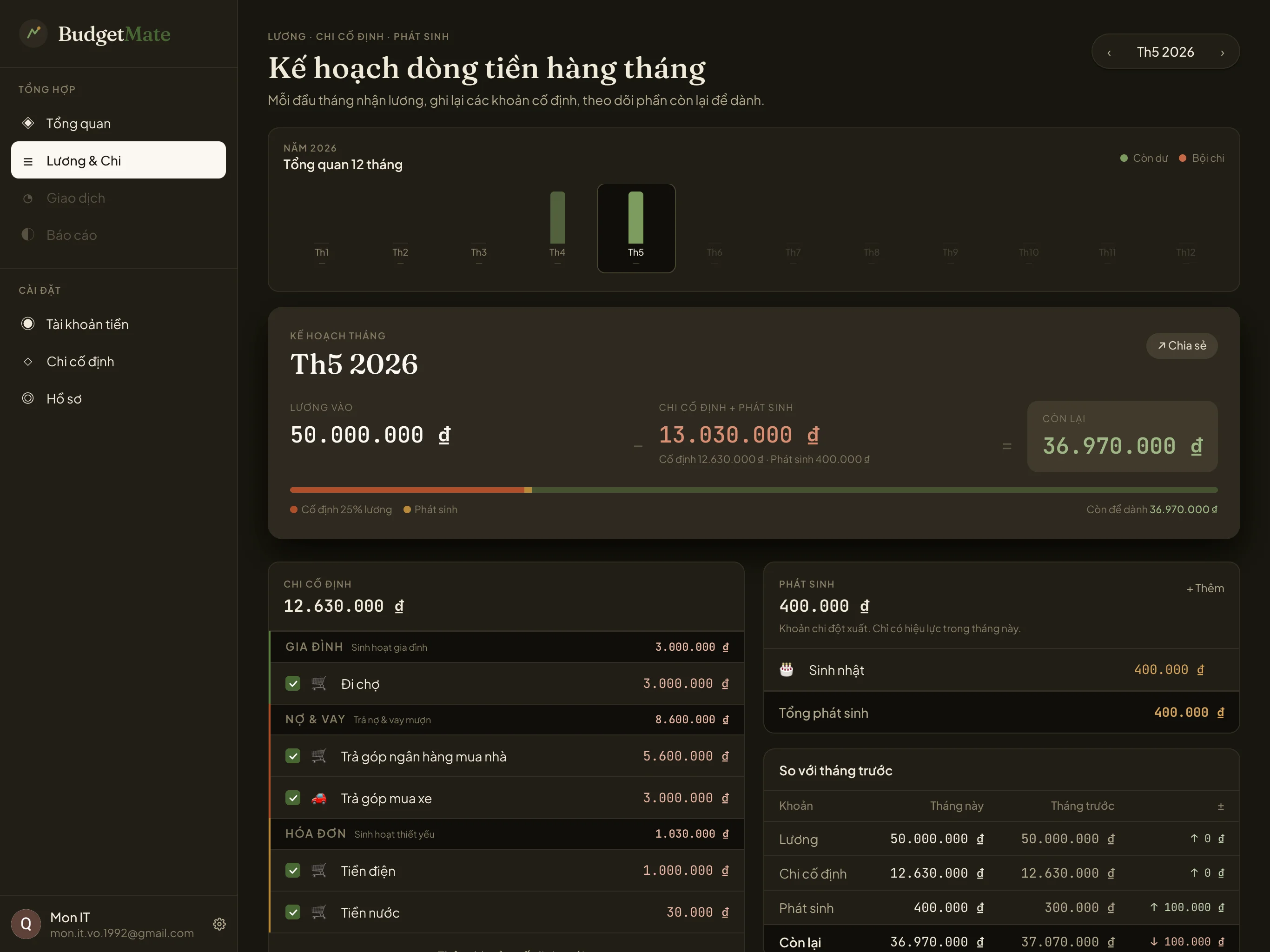Click the Chia sẻ share button
Screen dimensions: 1270x952
pyautogui.click(x=1182, y=346)
